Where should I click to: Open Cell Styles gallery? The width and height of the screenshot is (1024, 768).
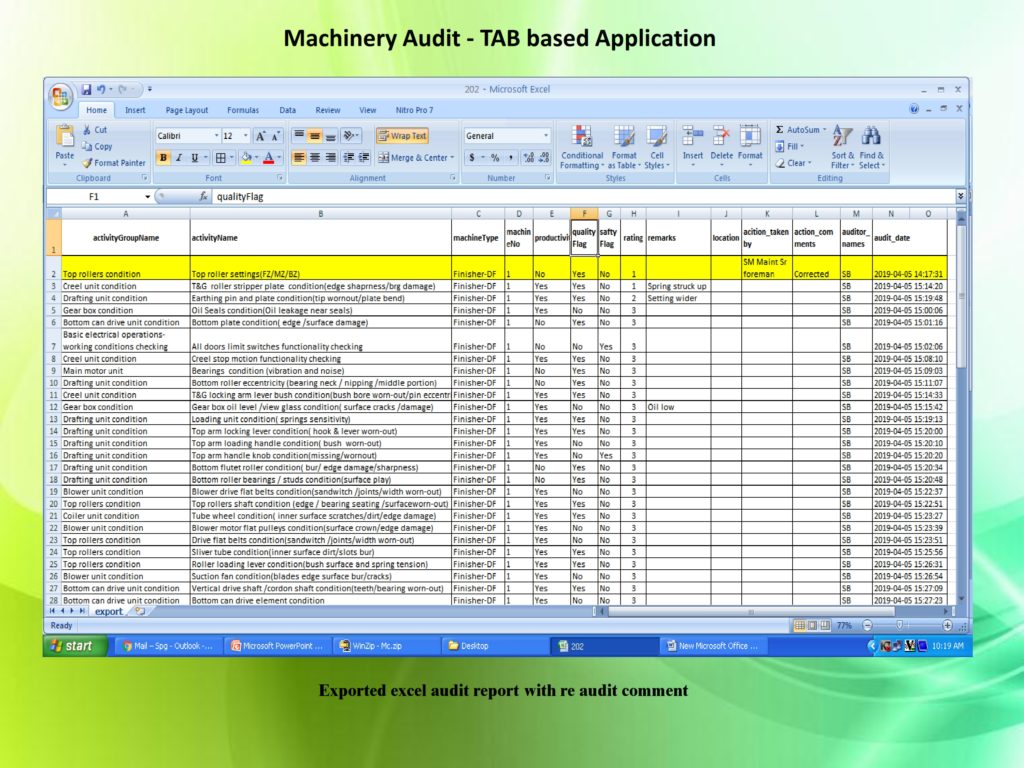point(657,147)
